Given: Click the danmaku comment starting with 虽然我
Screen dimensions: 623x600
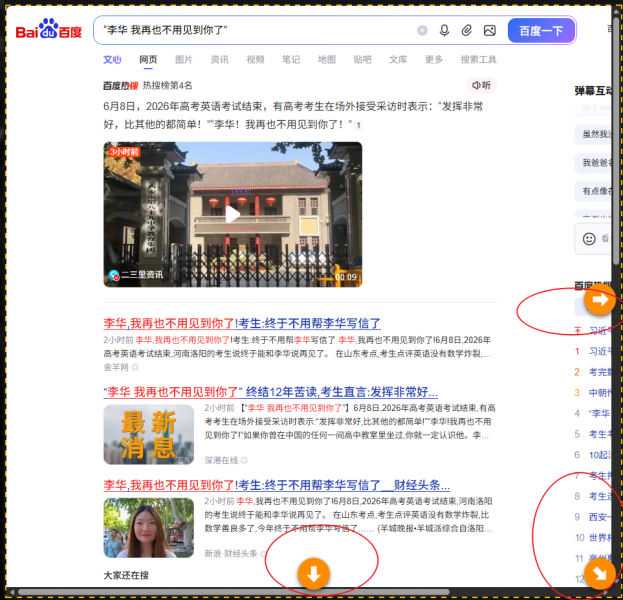Looking at the screenshot, I should point(593,134).
